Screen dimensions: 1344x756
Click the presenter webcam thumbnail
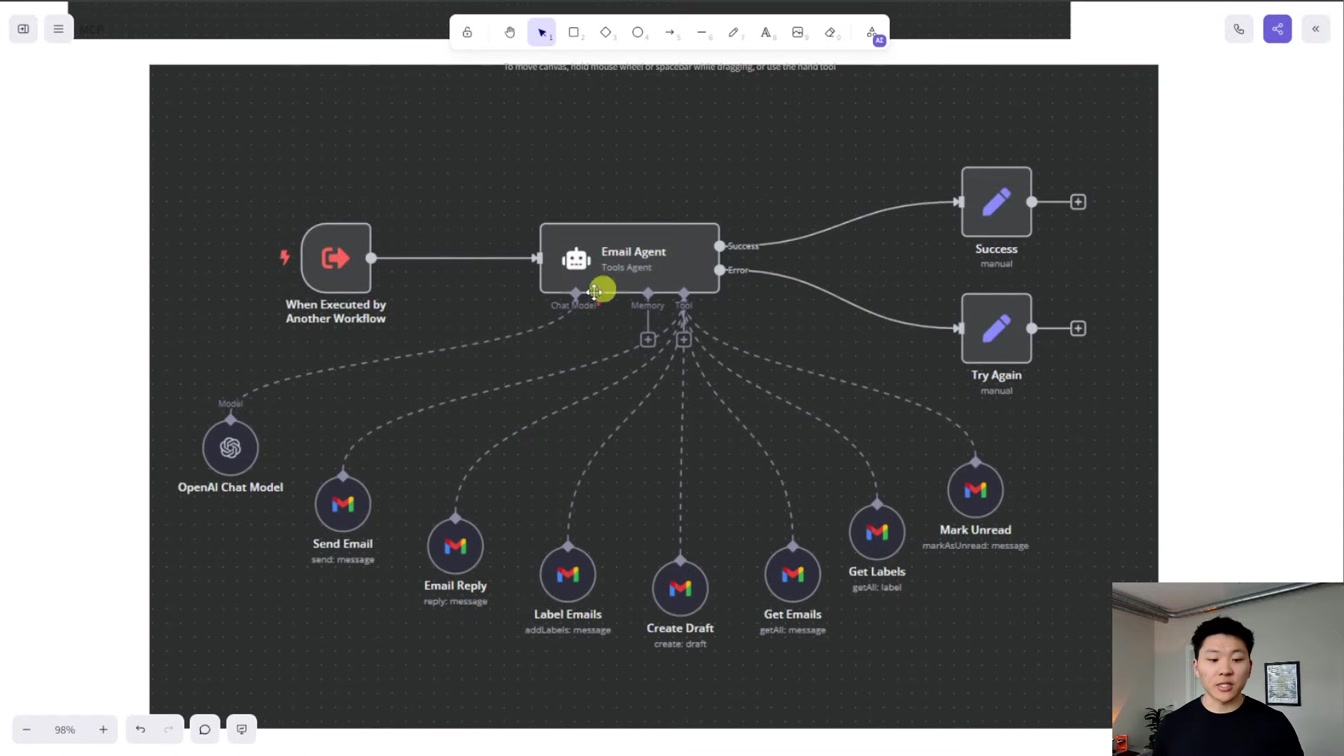tap(1228, 669)
